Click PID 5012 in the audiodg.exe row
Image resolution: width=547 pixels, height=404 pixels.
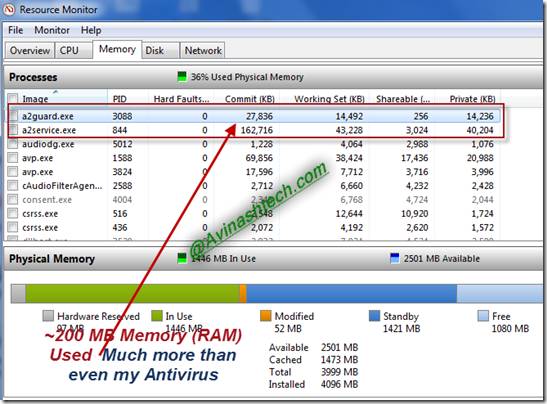tap(122, 144)
